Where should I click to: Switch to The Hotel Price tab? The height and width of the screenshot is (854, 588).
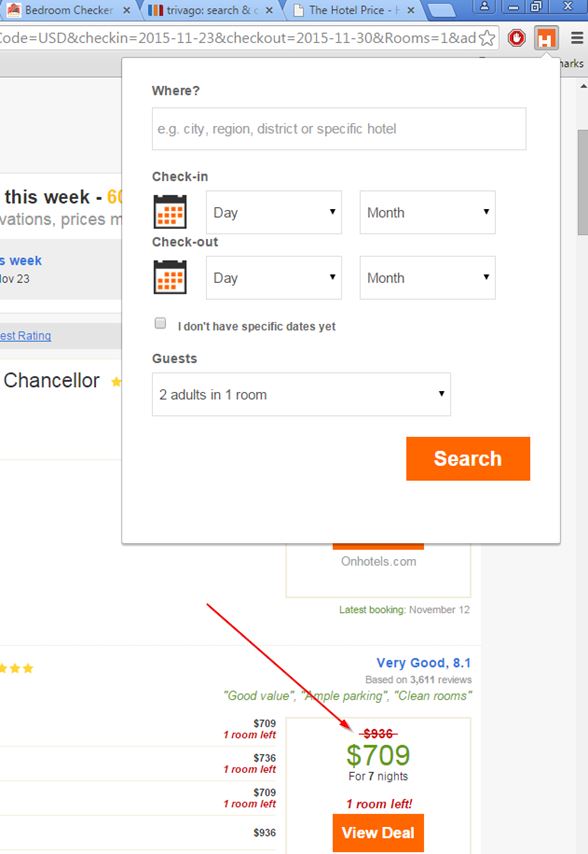(353, 10)
